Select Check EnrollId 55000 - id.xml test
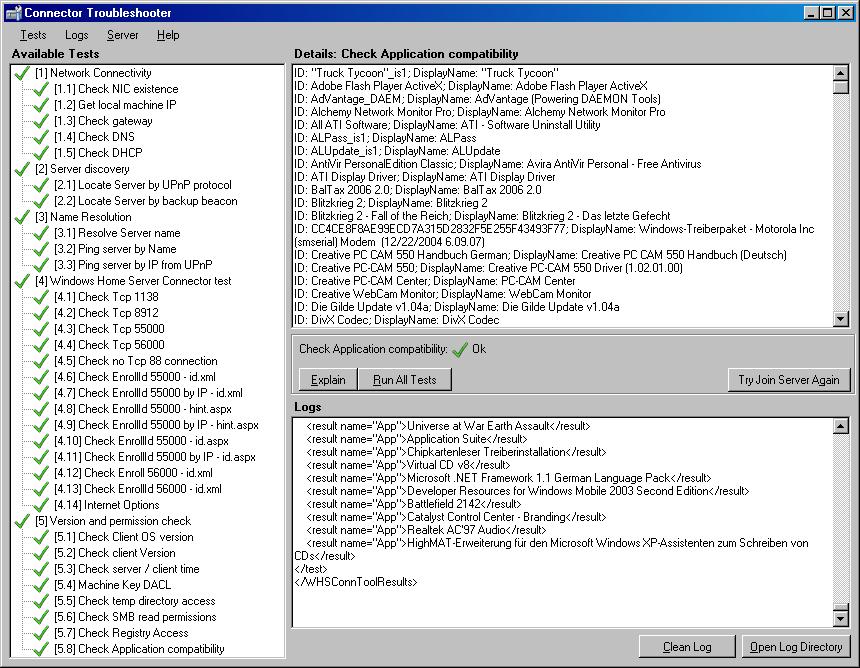The width and height of the screenshot is (860, 668). click(134, 377)
